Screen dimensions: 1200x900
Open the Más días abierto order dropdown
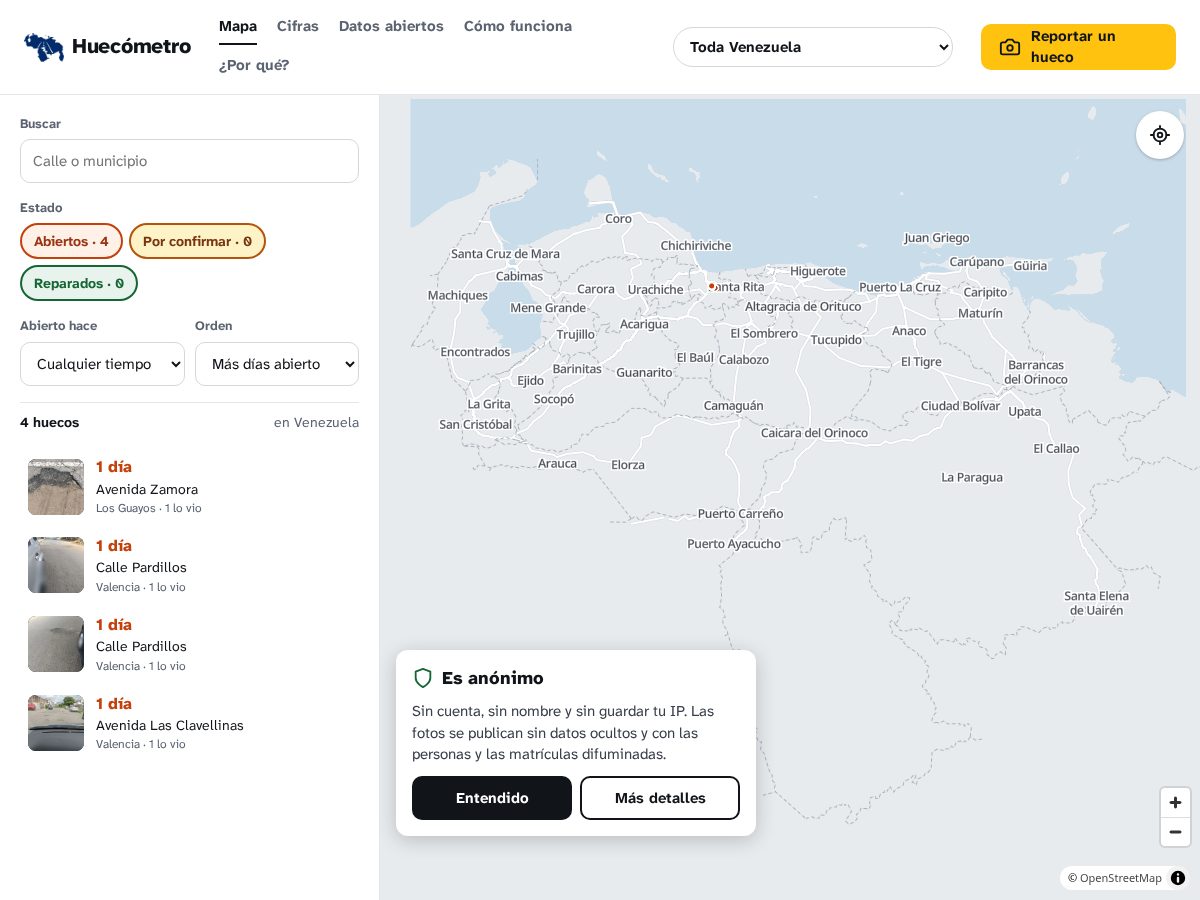point(277,364)
